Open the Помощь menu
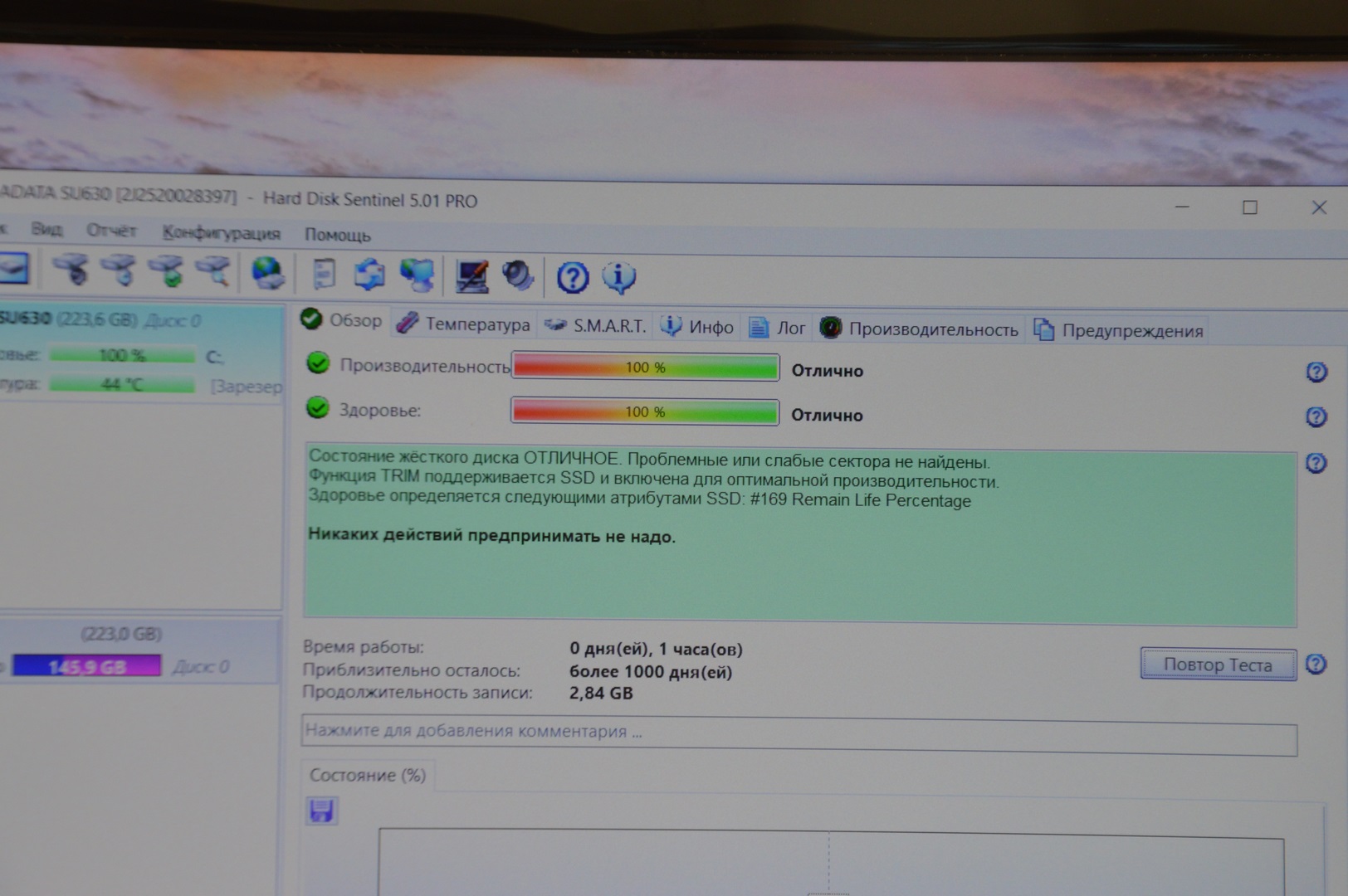This screenshot has width=1348, height=896. (337, 235)
